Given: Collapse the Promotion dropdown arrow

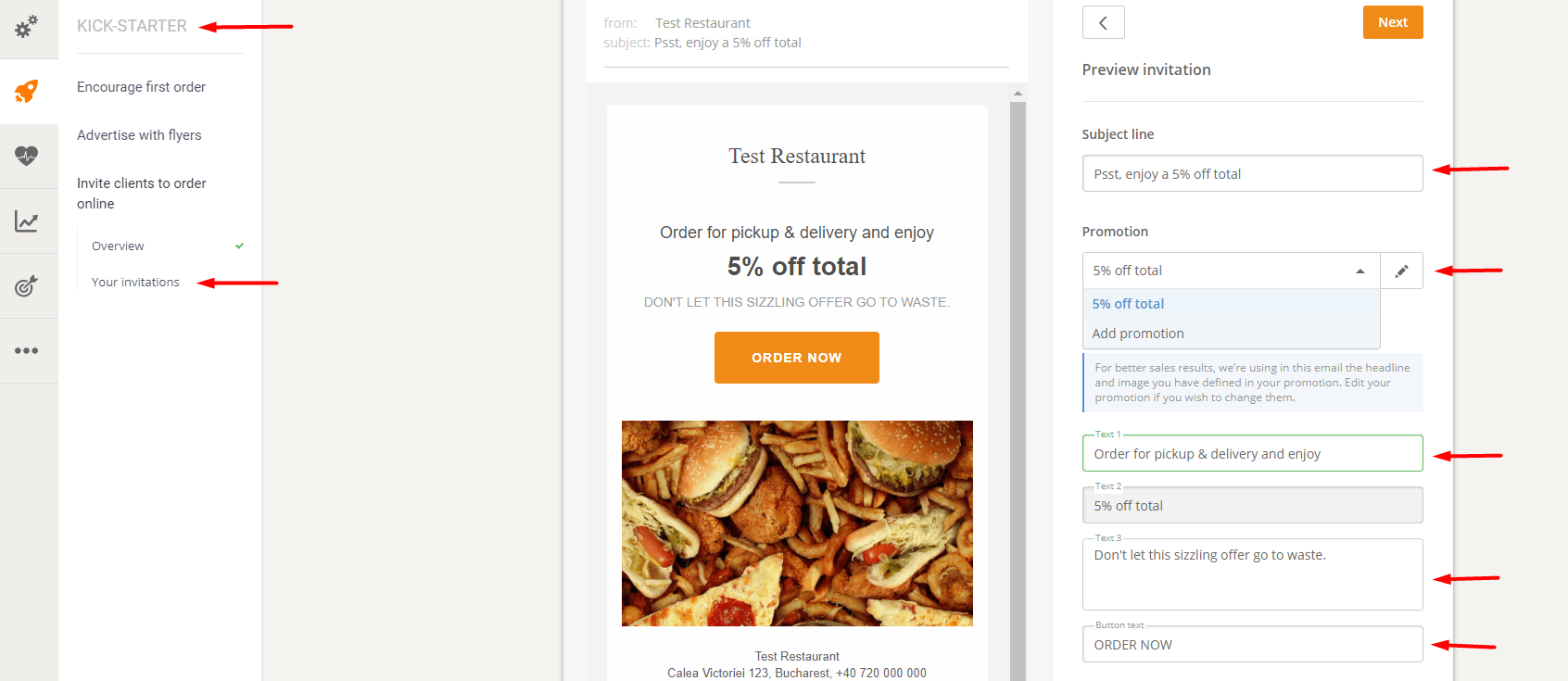Looking at the screenshot, I should pyautogui.click(x=1359, y=271).
